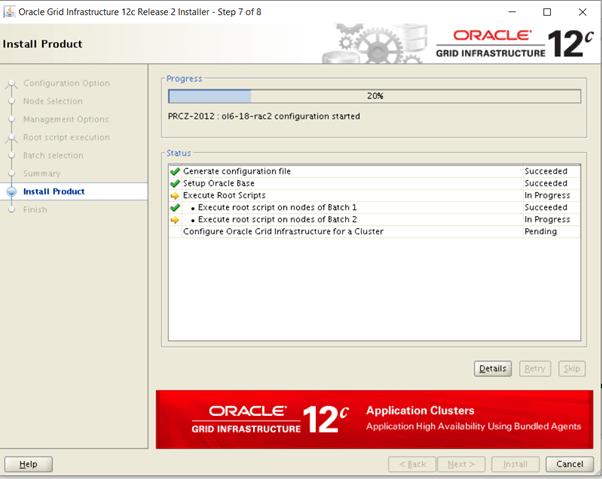The width and height of the screenshot is (602, 479).
Task: Maximize the installer window
Action: 547,12
